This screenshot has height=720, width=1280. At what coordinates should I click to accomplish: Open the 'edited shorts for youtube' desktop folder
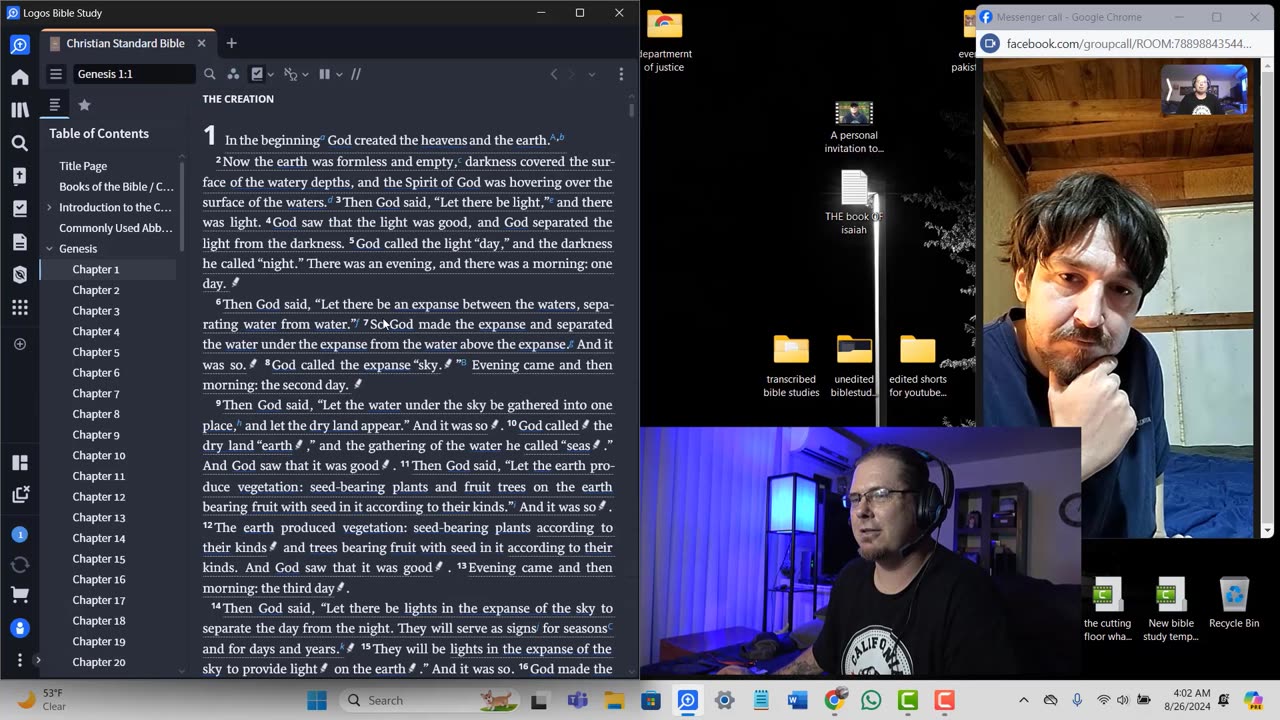(x=917, y=366)
